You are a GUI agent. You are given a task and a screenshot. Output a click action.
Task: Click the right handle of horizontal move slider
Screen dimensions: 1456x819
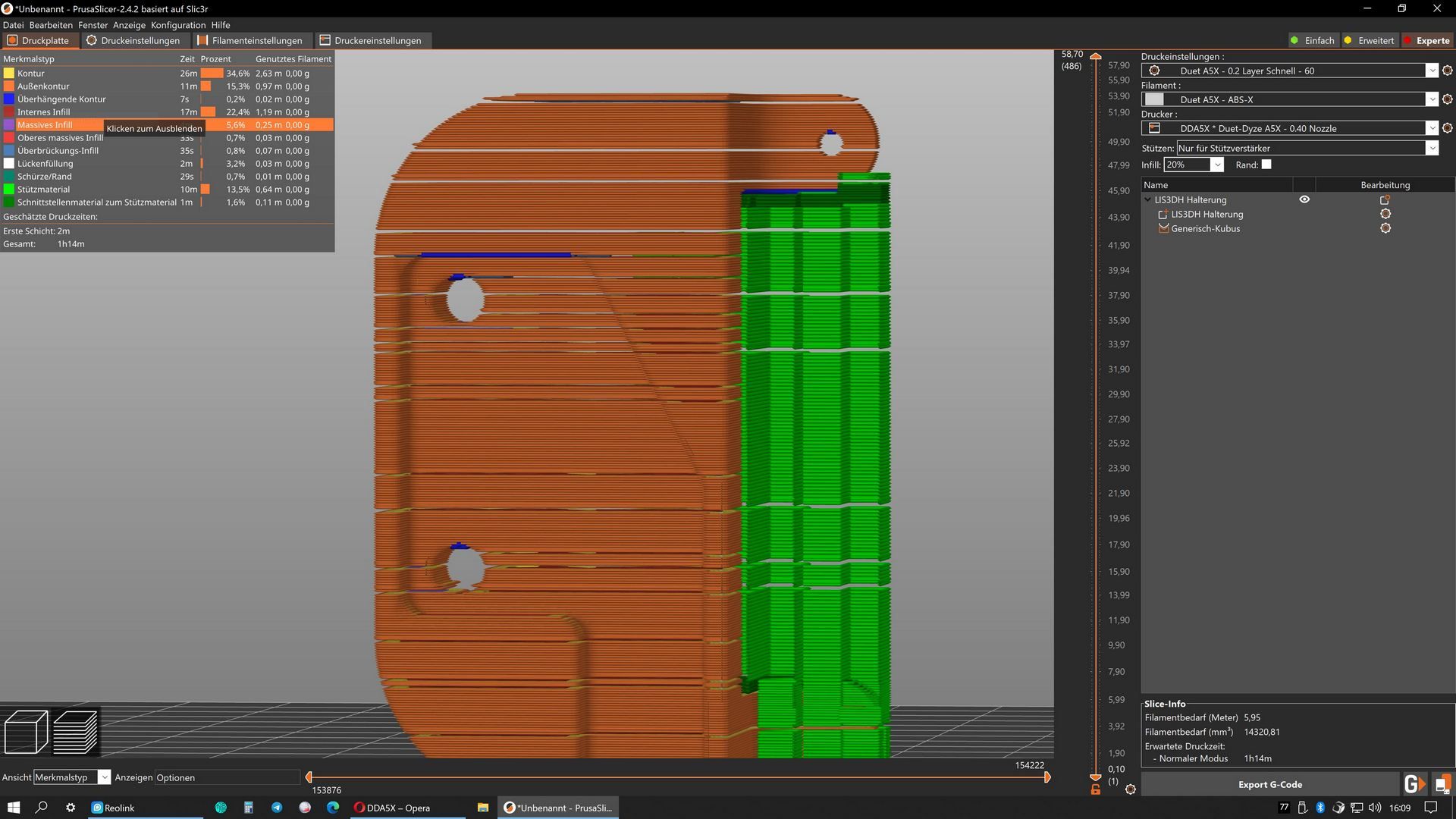click(x=1047, y=777)
